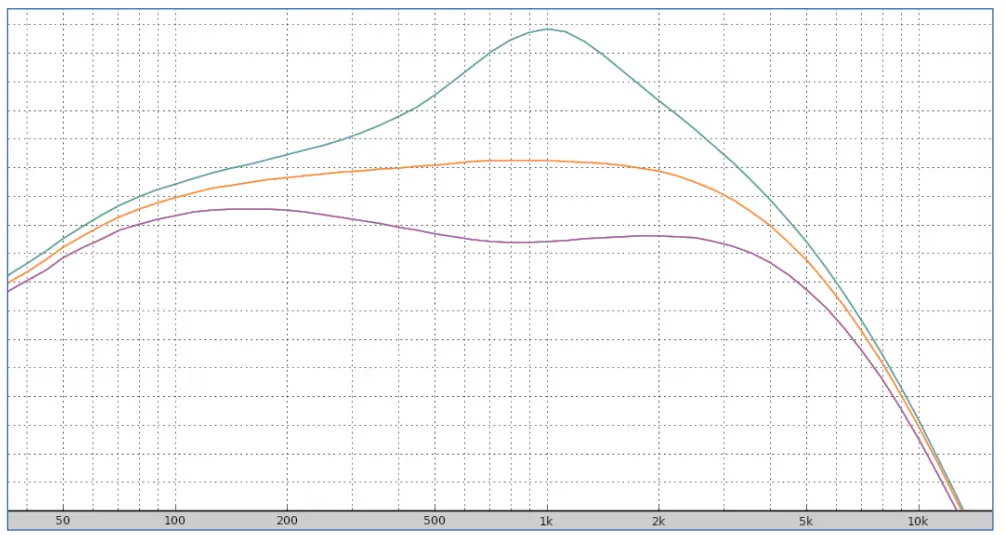1006x535 pixels.
Task: Click the 500 frequency axis label
Action: [434, 520]
